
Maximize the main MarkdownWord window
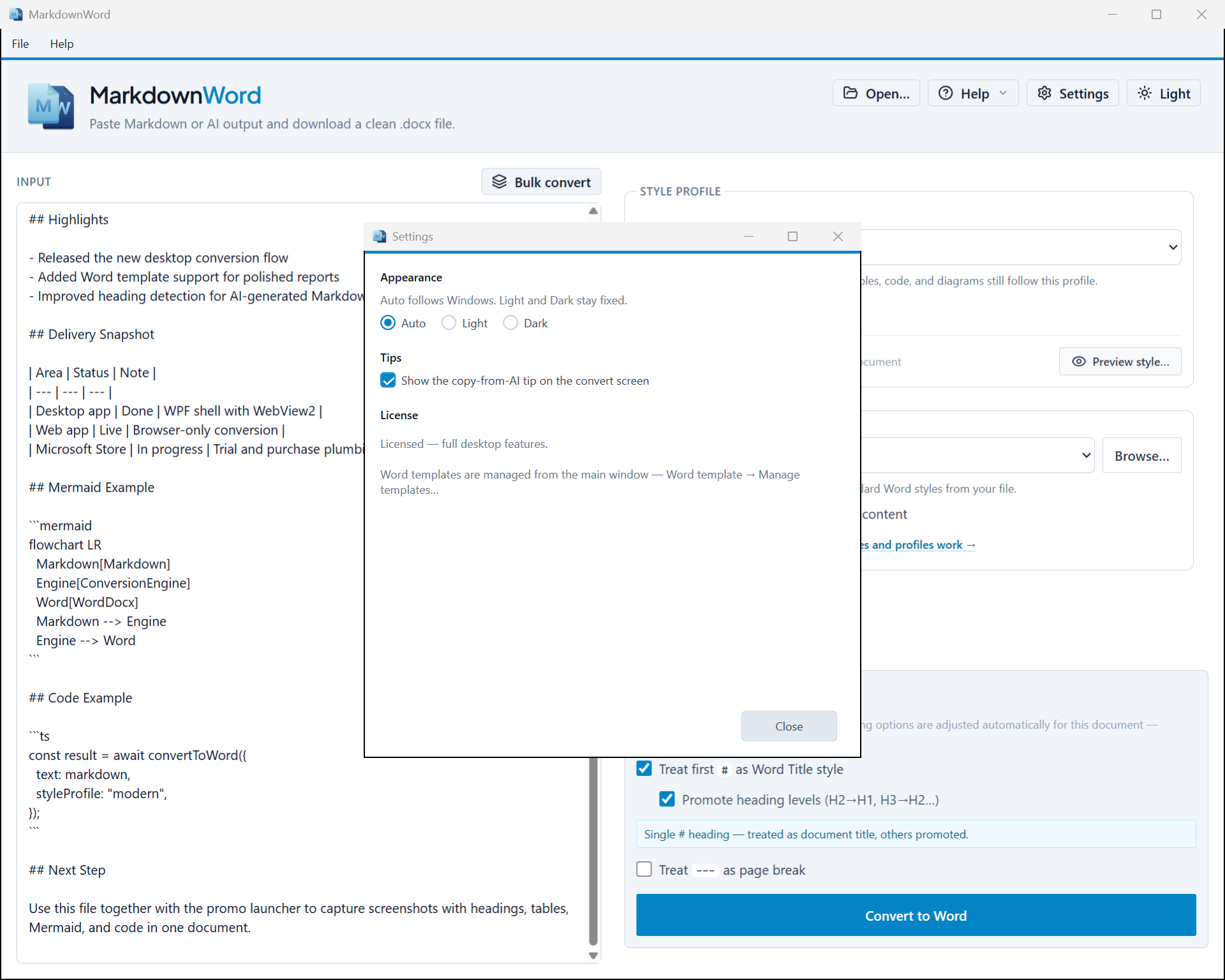tap(1156, 14)
